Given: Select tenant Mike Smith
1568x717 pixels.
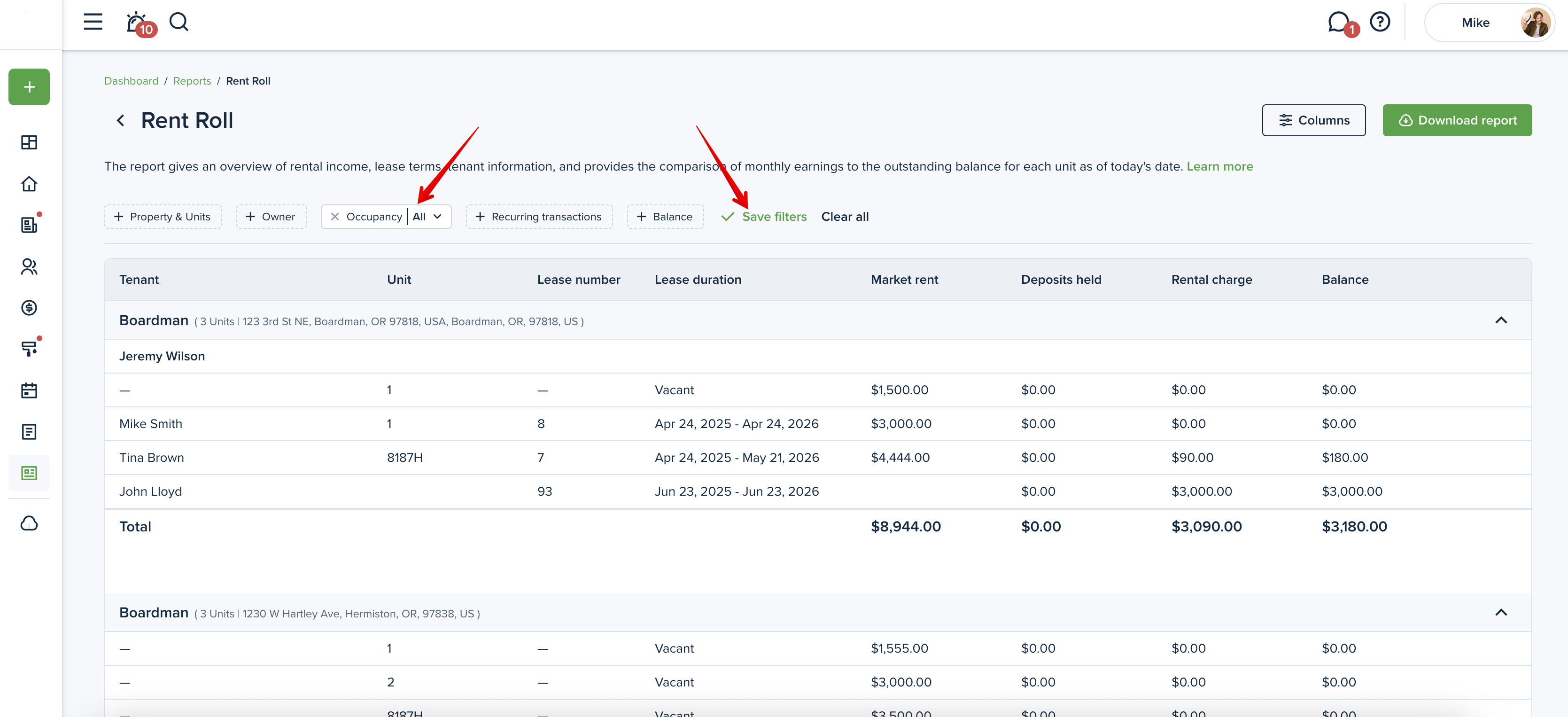Looking at the screenshot, I should (150, 424).
